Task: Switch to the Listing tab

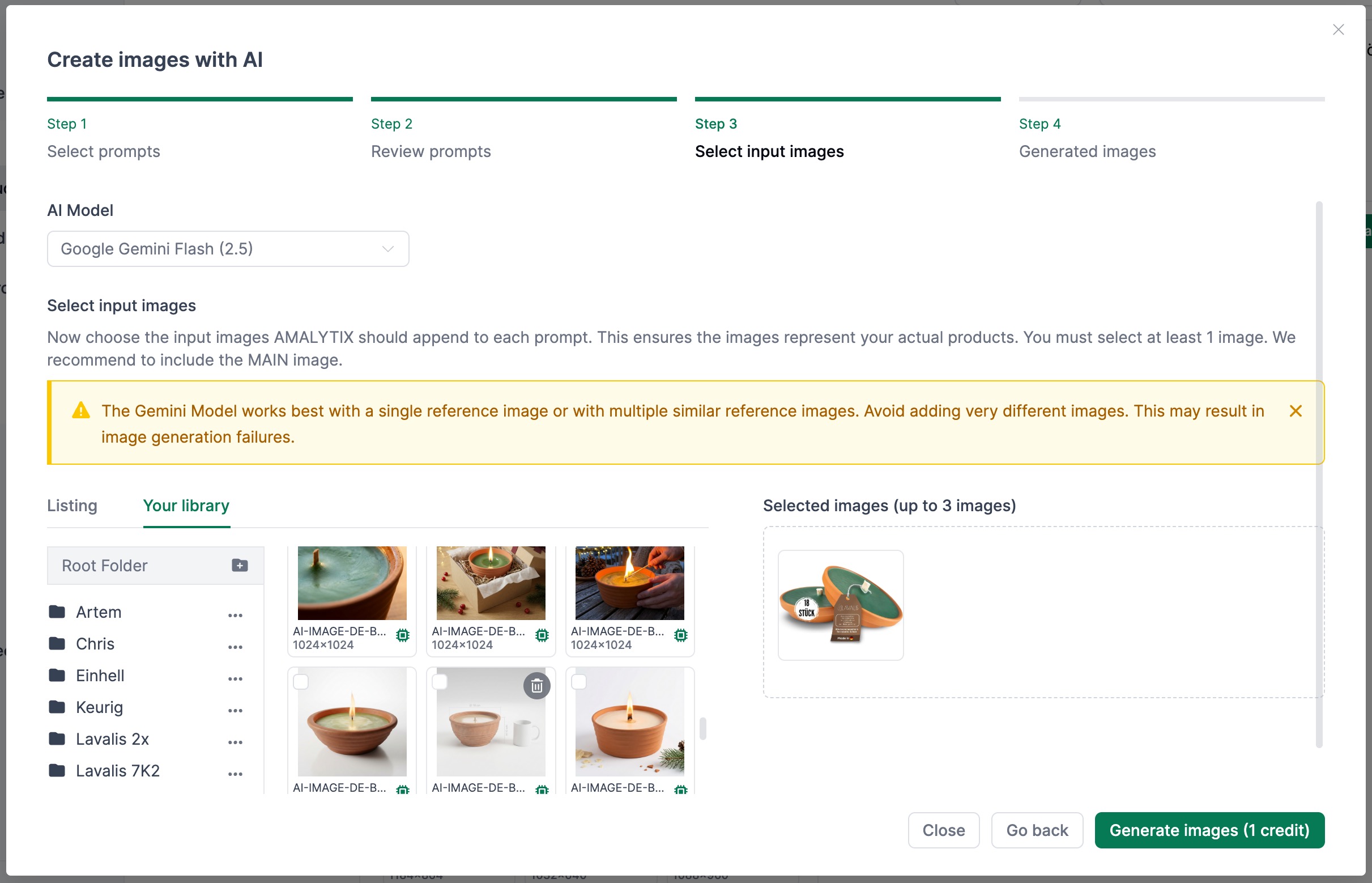Action: pyautogui.click(x=72, y=506)
